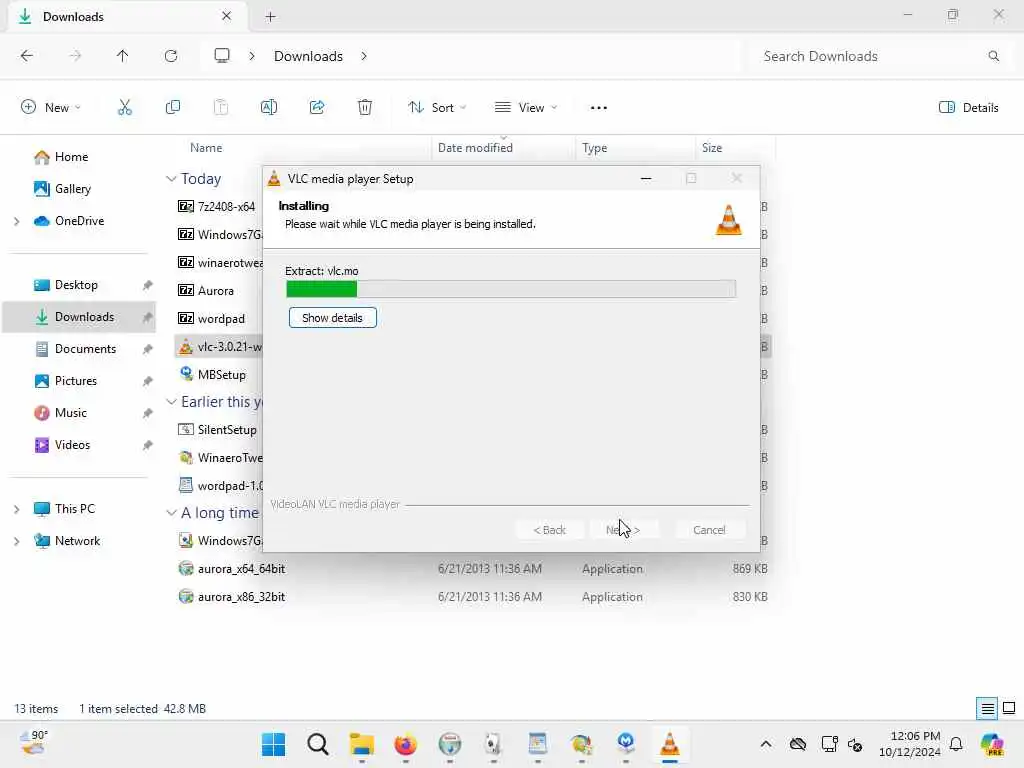Open taskbar Search
This screenshot has width=1024, height=768.
click(x=317, y=744)
